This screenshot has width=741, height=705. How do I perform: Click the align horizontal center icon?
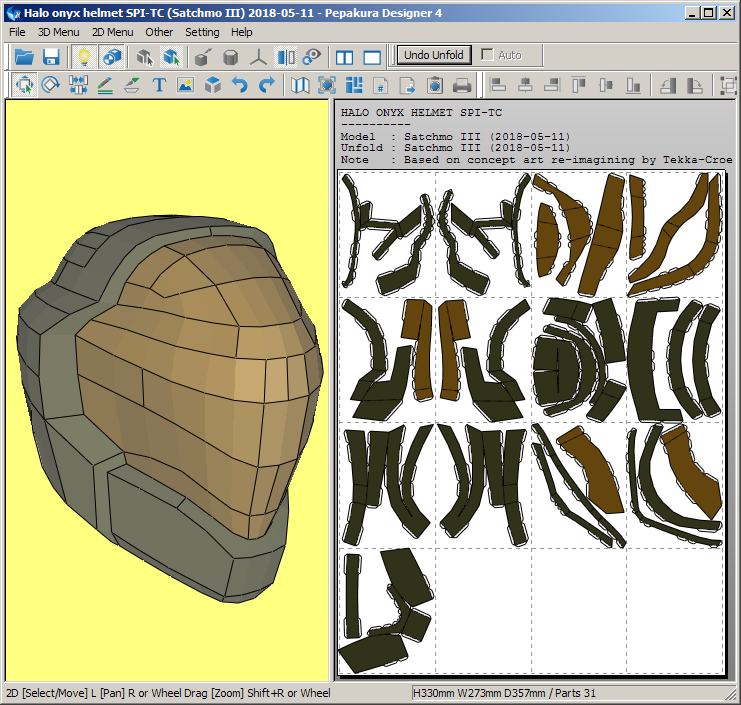(x=525, y=85)
